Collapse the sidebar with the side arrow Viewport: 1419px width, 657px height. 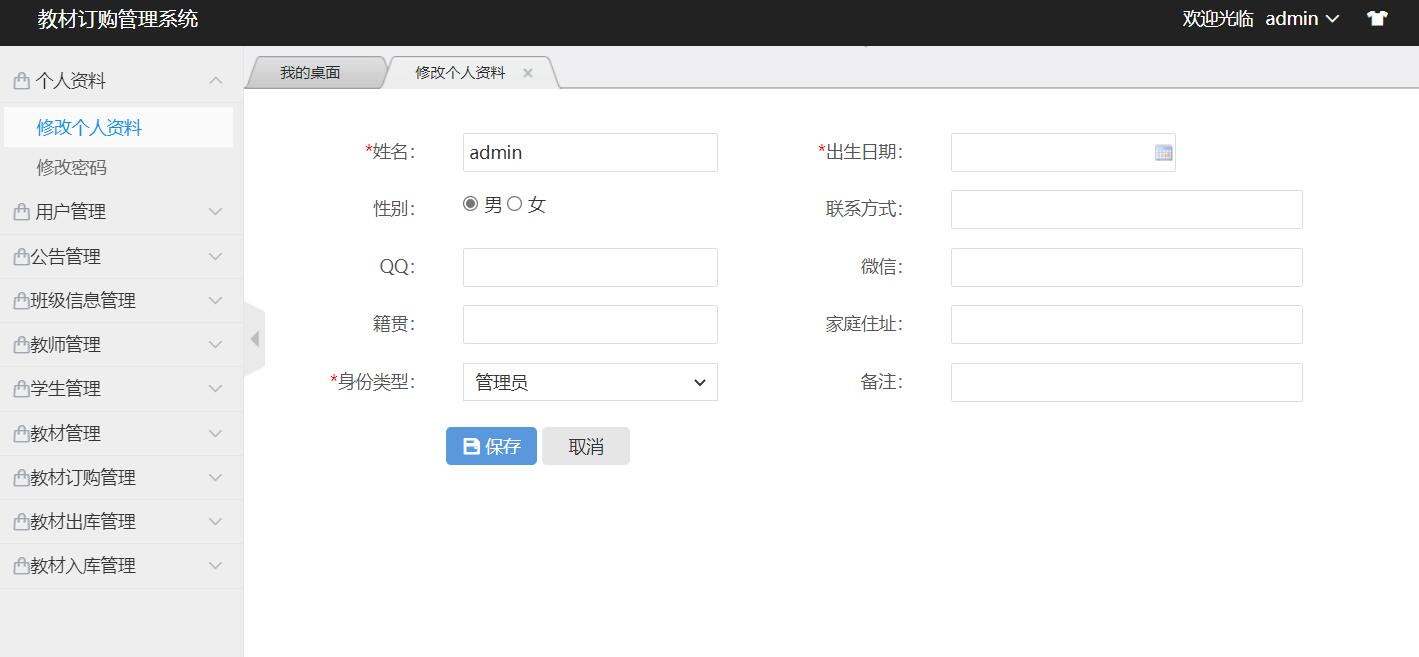point(256,340)
